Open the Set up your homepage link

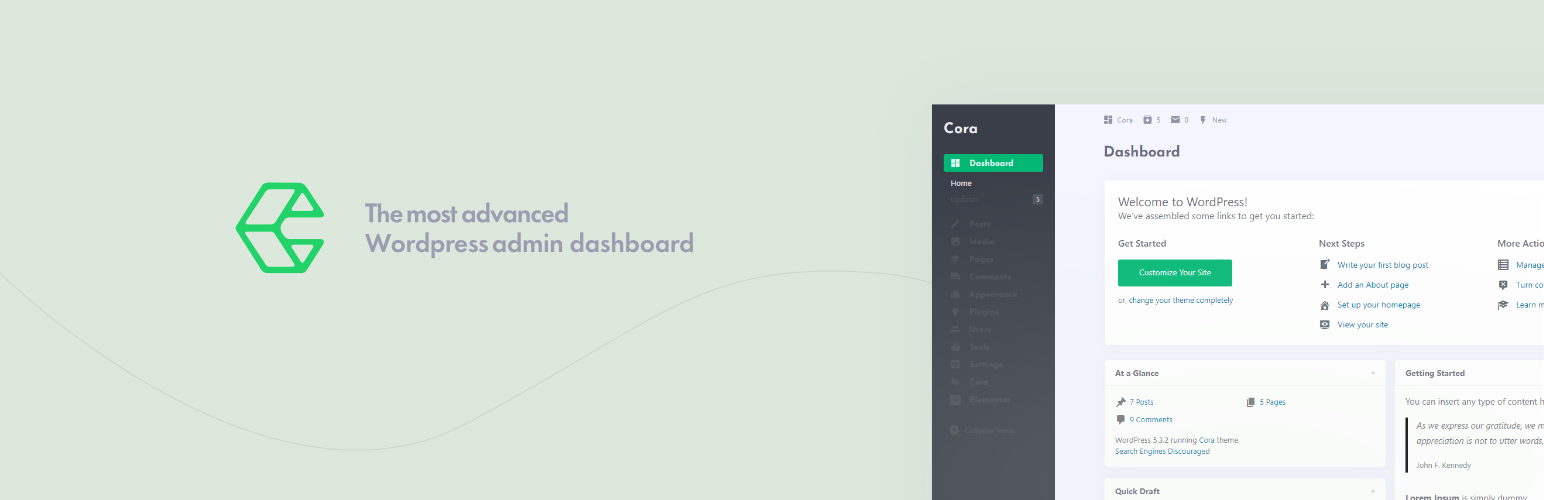pos(1379,305)
